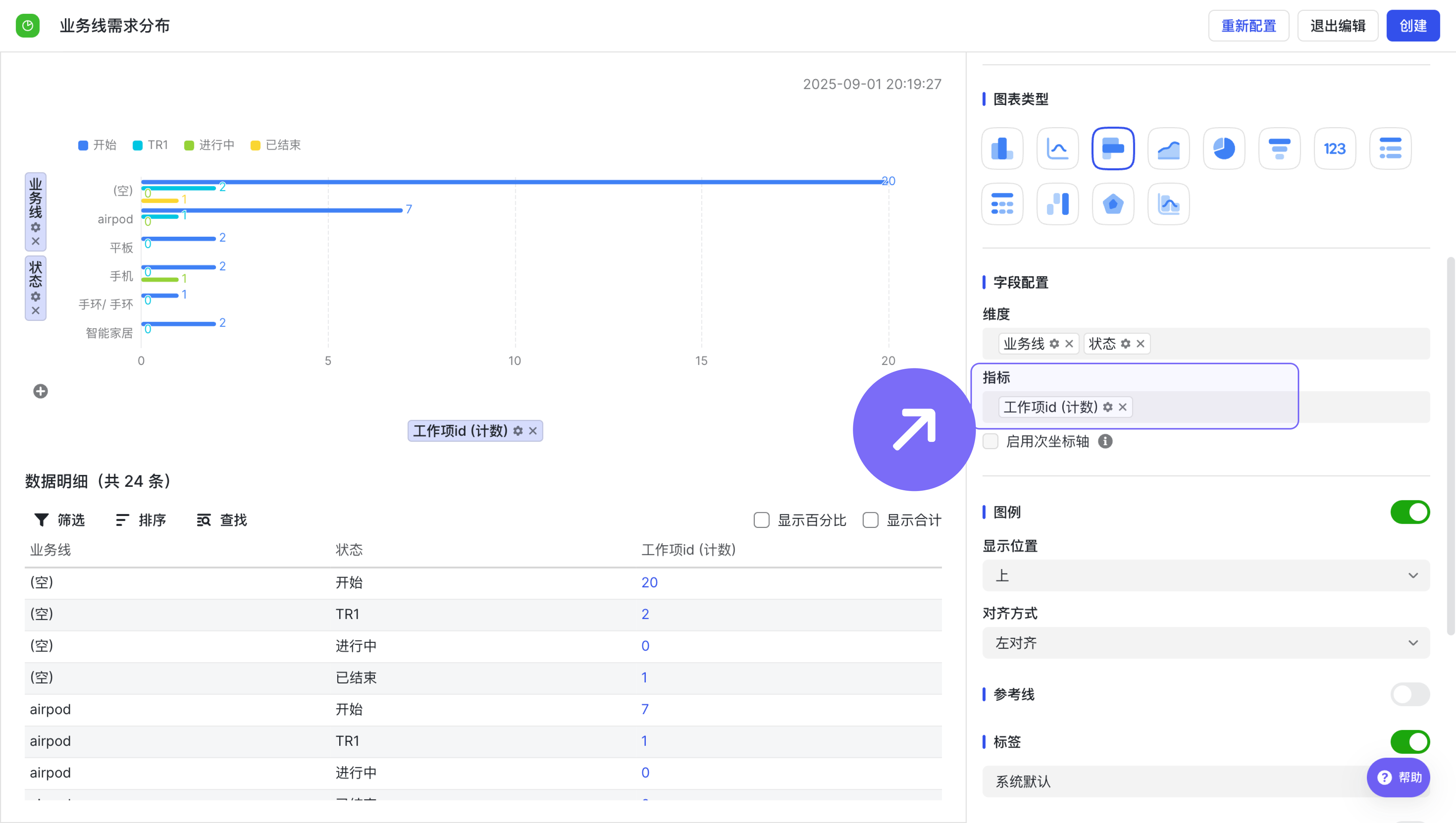Select the list chart type icon
The image size is (1456, 823).
tap(1390, 149)
